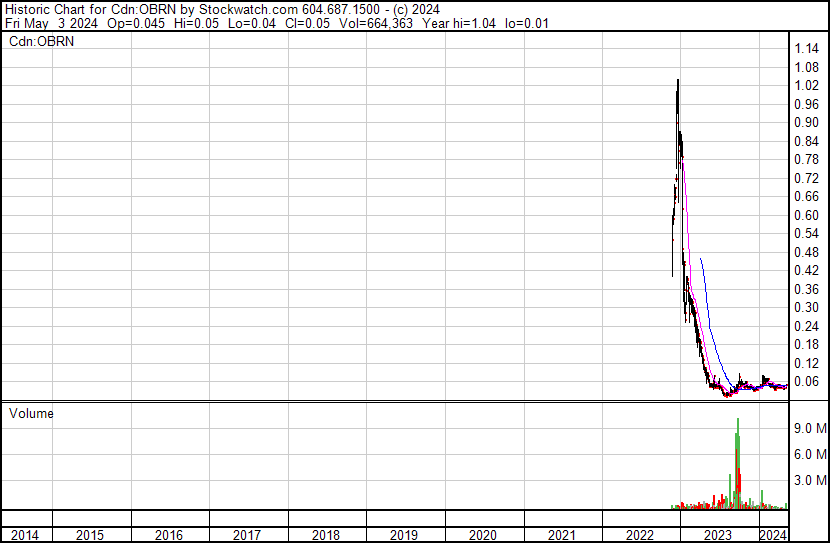Click the 3.0 M volume axis value
Screen dimensions: 830x543
810,480
